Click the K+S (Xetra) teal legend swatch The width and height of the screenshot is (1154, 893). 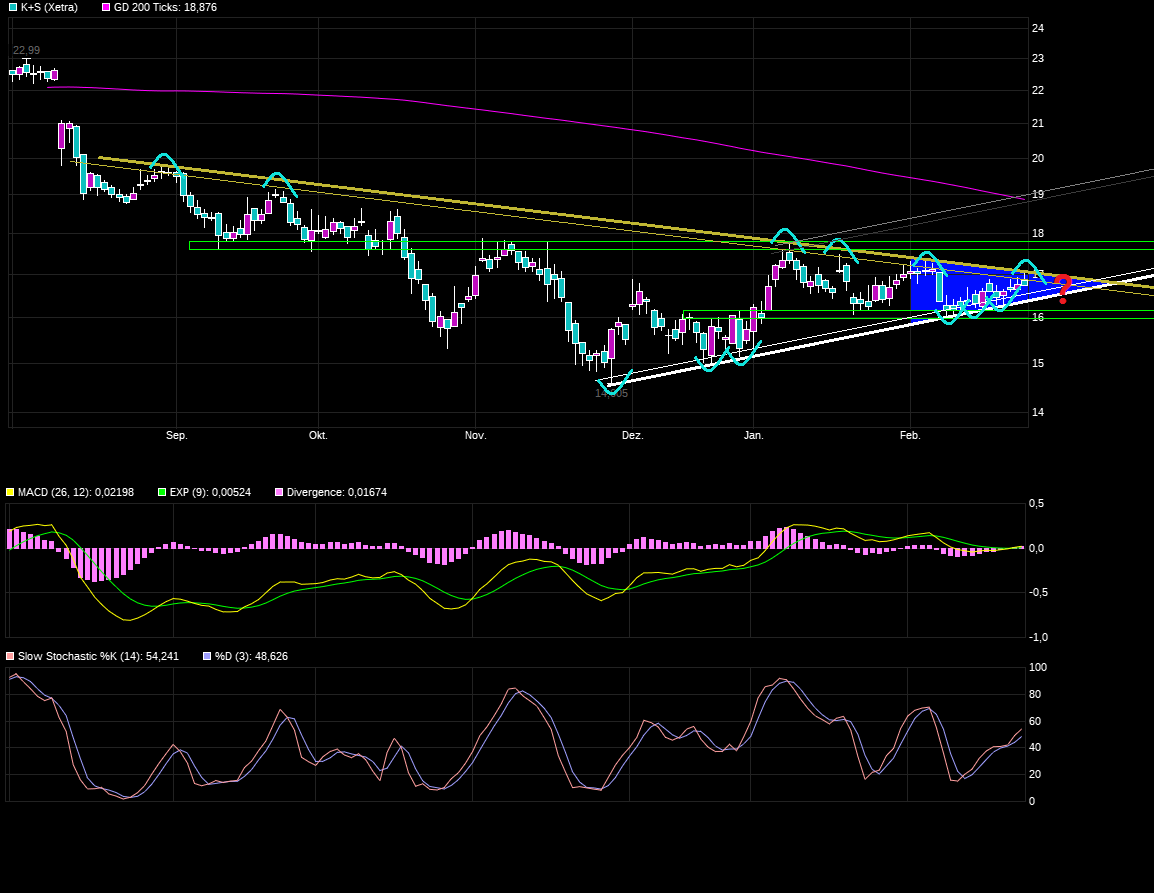point(13,7)
